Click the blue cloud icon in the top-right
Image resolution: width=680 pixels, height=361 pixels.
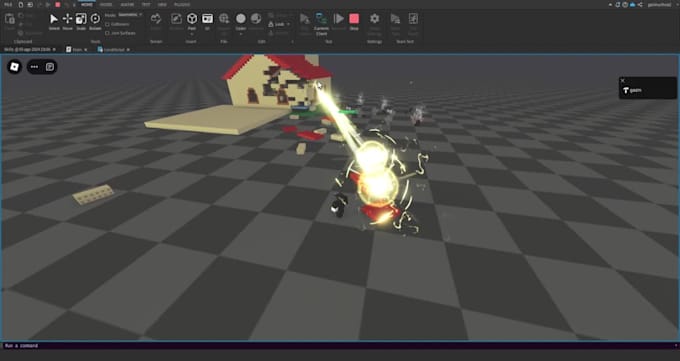click(632, 5)
